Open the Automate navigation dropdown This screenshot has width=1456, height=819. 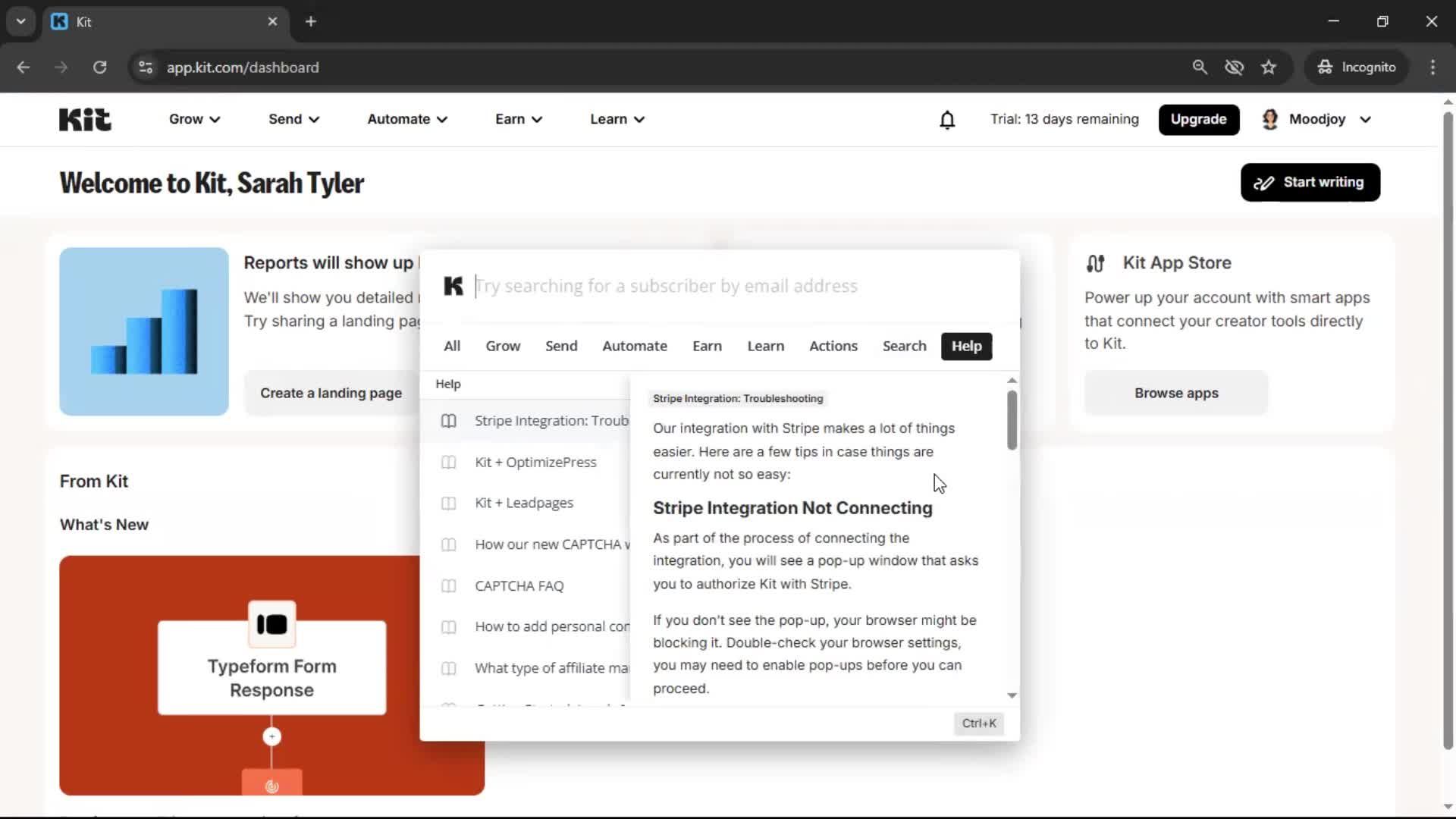406,119
